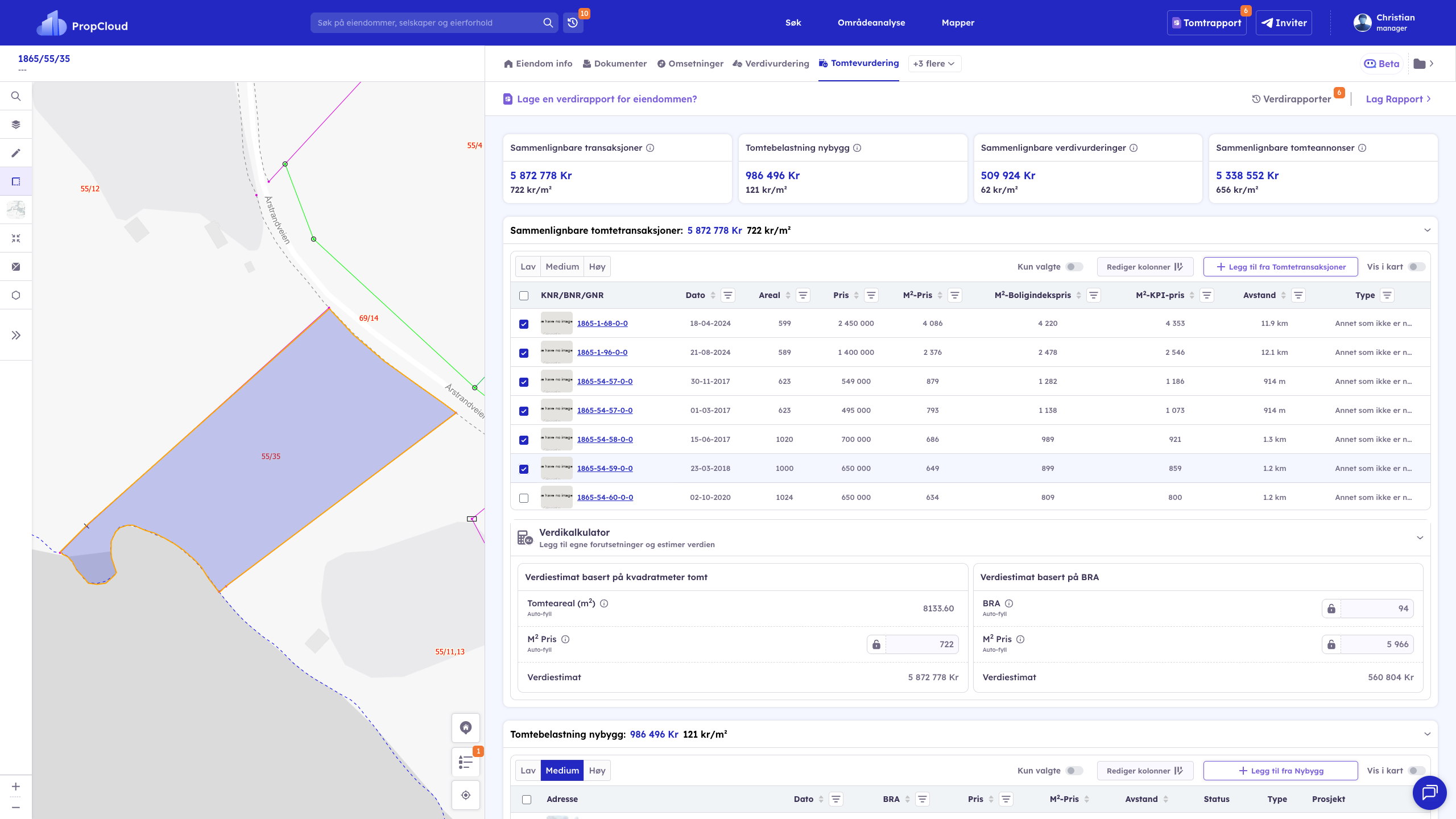Edit the BRA M² Pris 5 966 field

coord(1377,644)
